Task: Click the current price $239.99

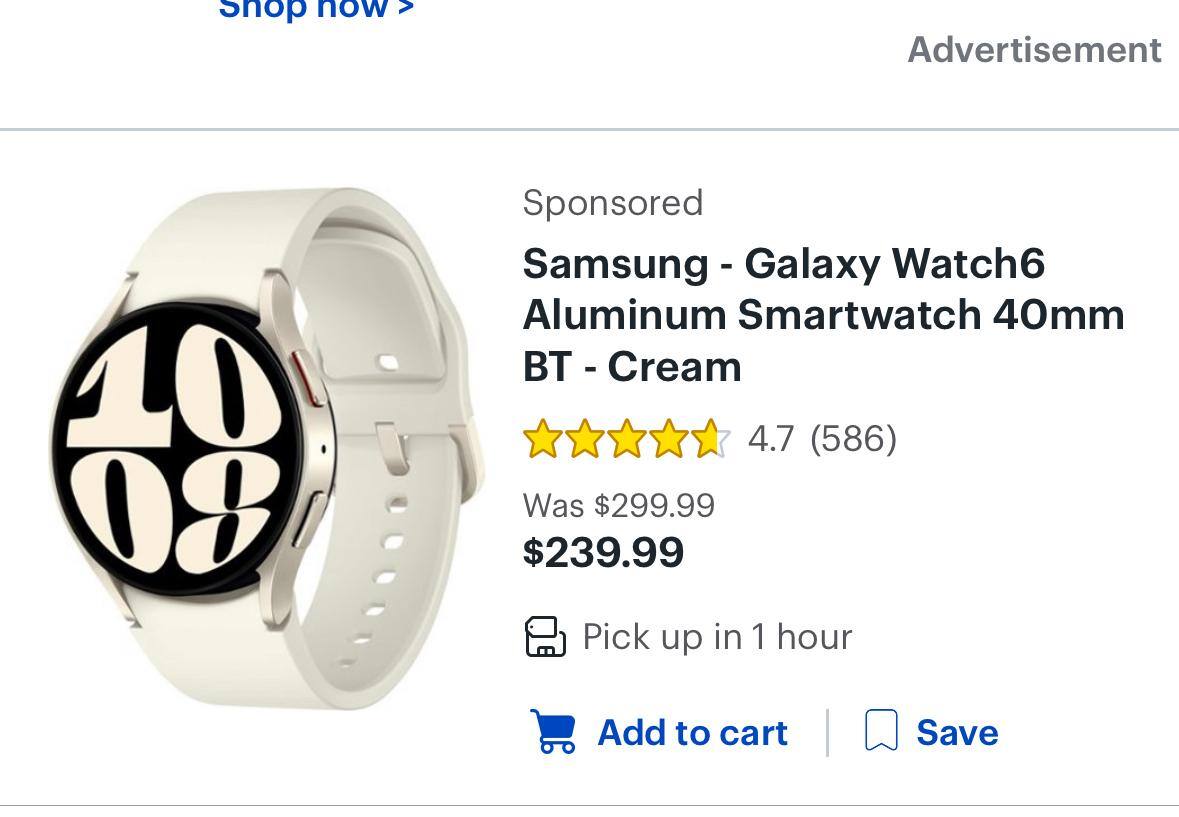Action: [603, 552]
